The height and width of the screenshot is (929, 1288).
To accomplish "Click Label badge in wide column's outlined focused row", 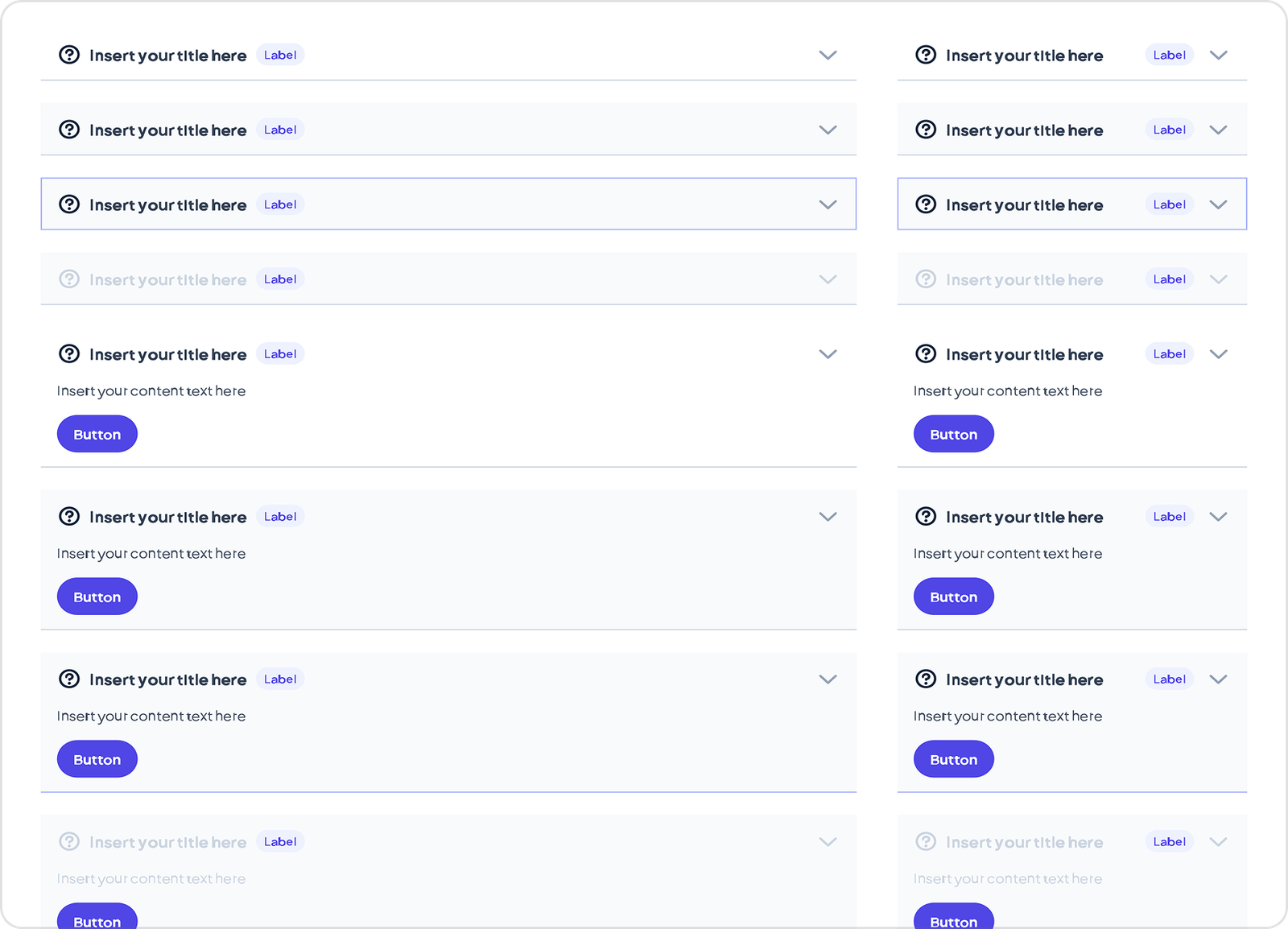I will tap(280, 204).
